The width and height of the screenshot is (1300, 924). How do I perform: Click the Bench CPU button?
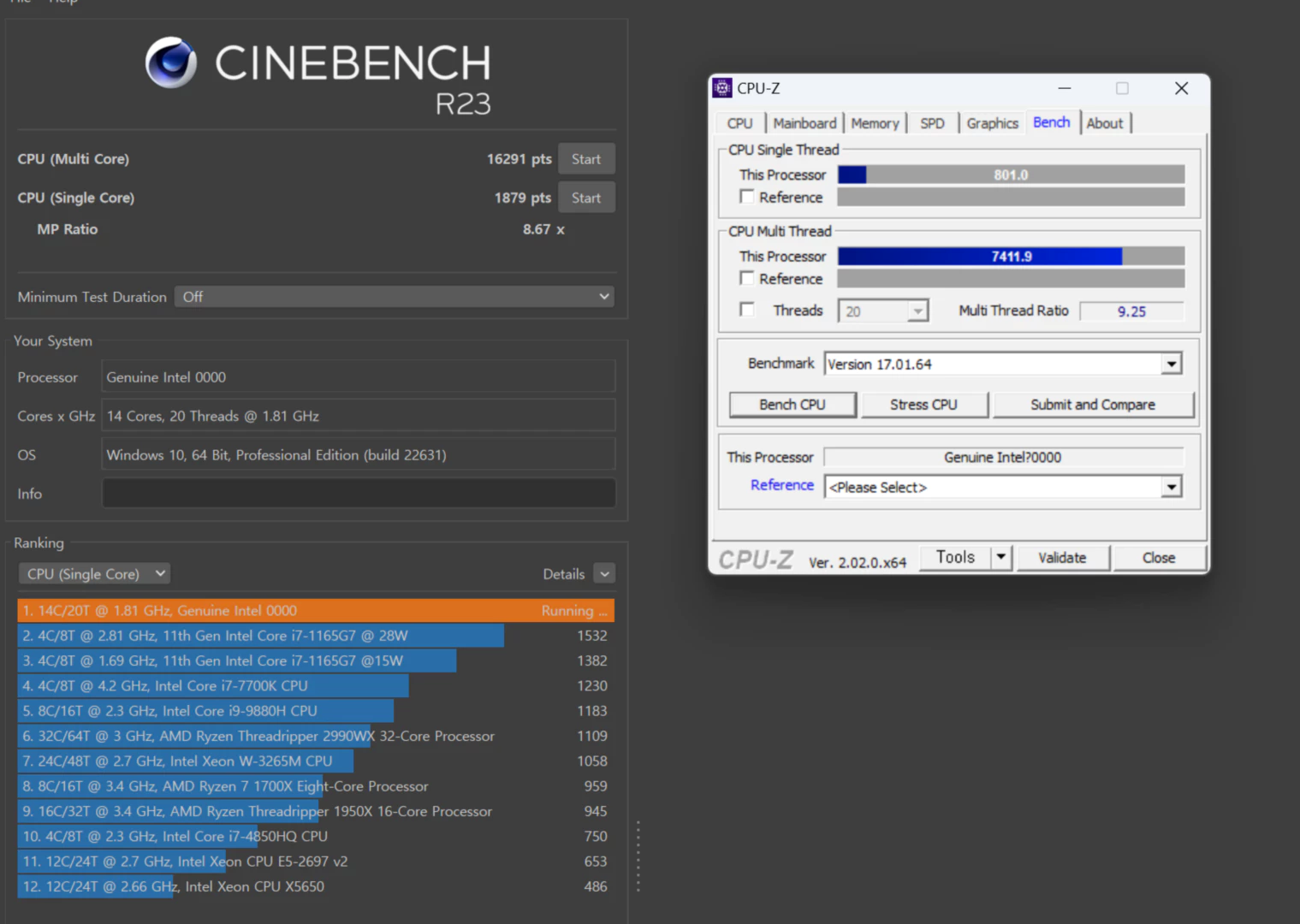click(x=792, y=405)
